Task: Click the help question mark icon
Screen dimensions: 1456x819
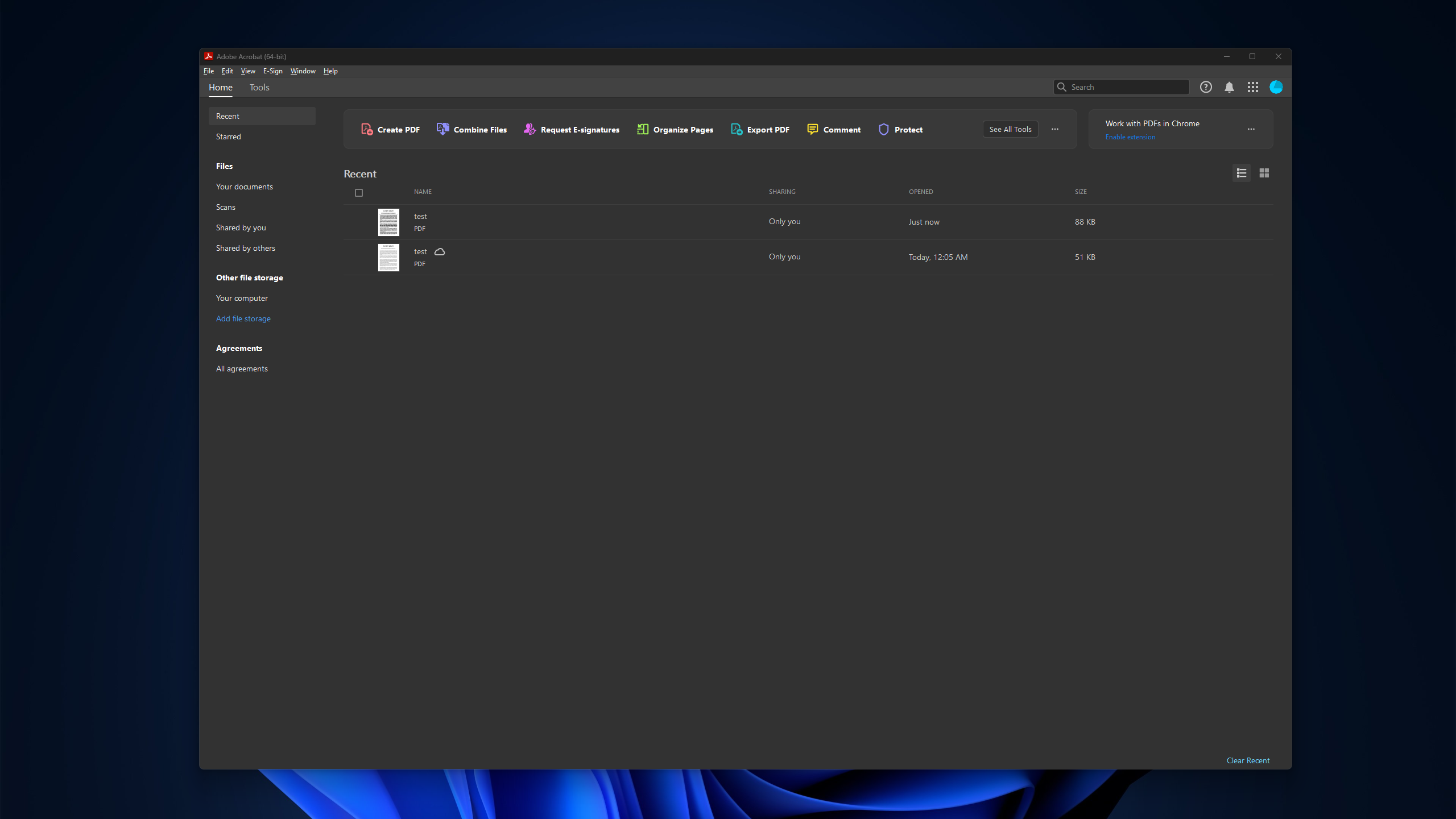Action: (x=1206, y=87)
